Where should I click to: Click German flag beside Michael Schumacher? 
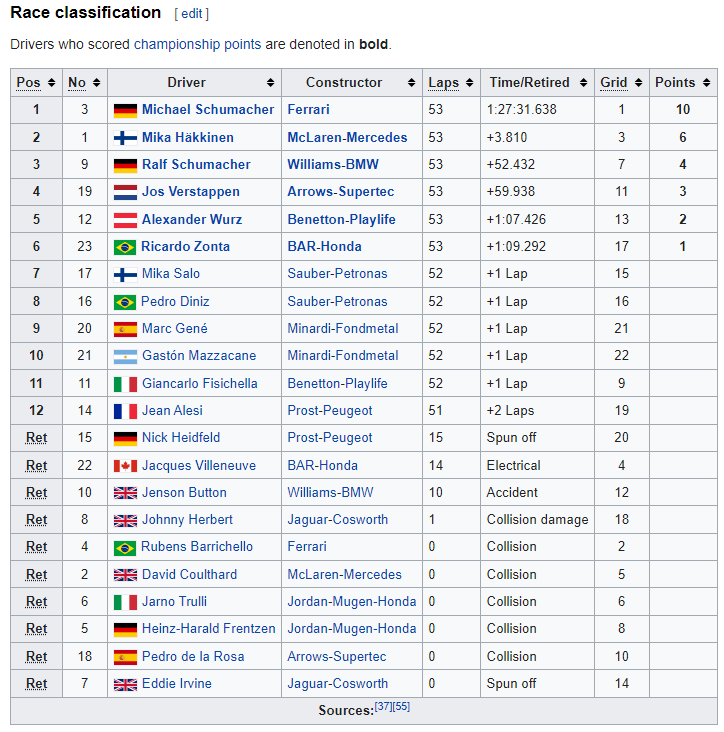pyautogui.click(x=126, y=110)
